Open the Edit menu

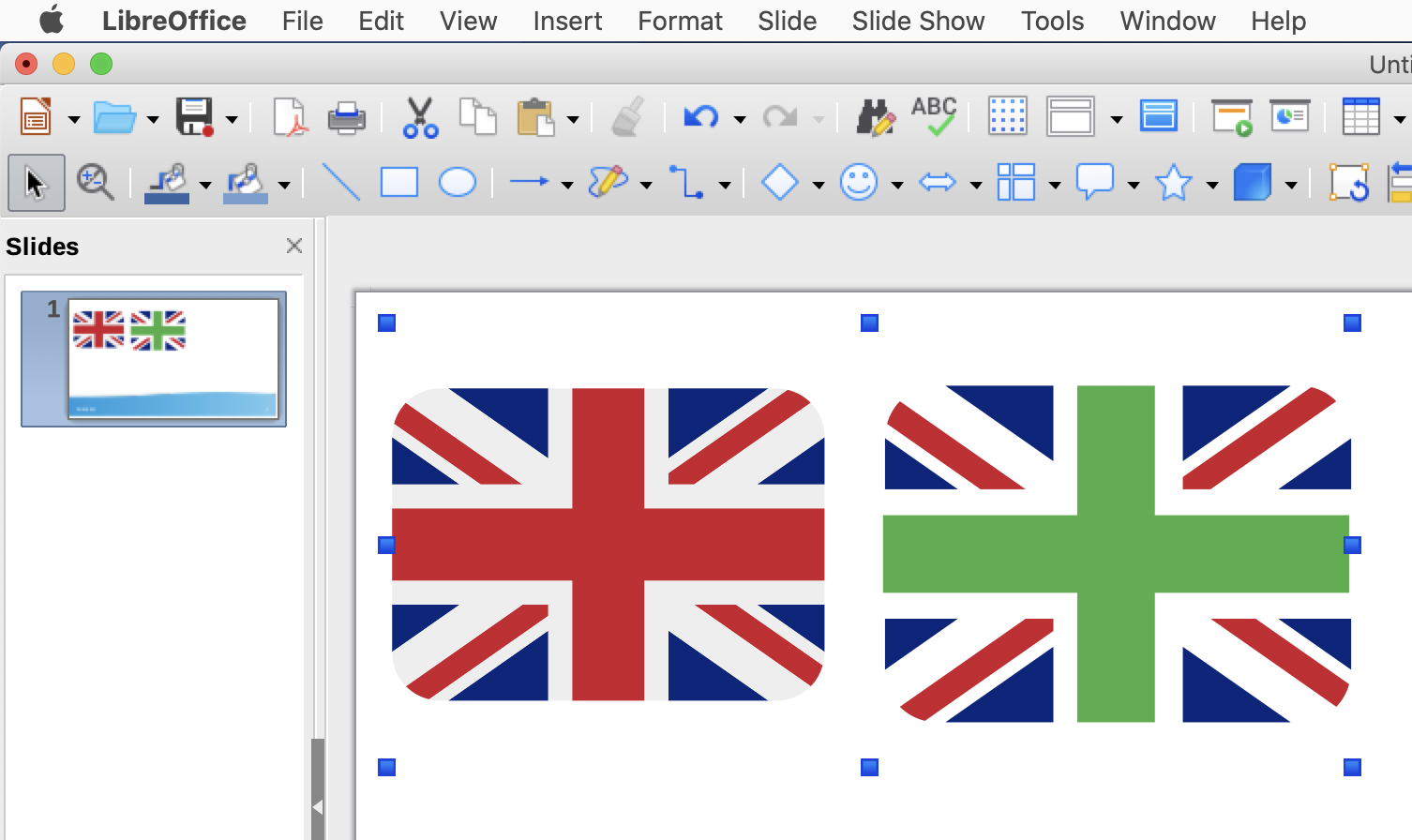tap(382, 21)
